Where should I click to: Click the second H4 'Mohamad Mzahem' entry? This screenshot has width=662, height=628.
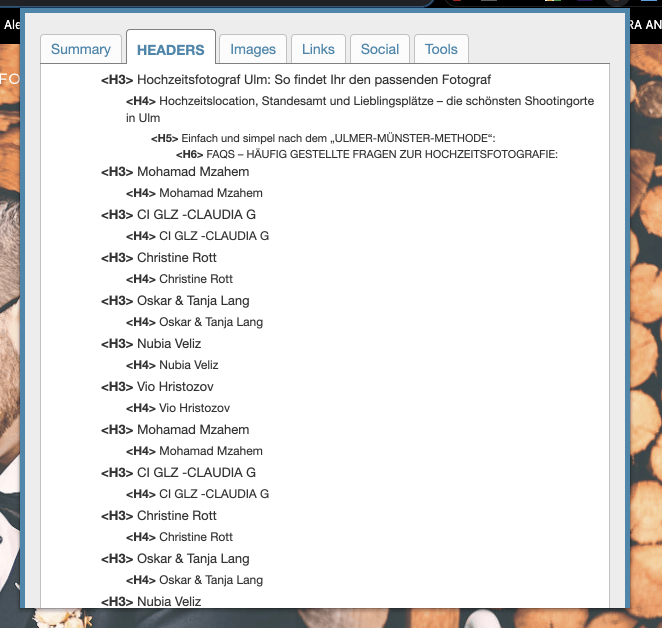point(194,451)
